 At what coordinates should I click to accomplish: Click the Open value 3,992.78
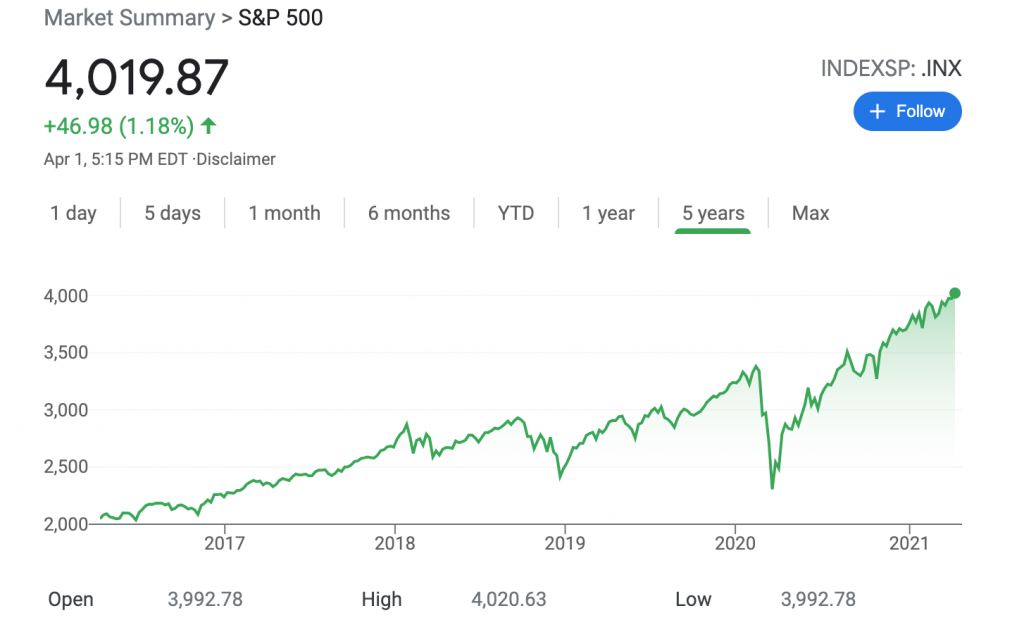205,599
